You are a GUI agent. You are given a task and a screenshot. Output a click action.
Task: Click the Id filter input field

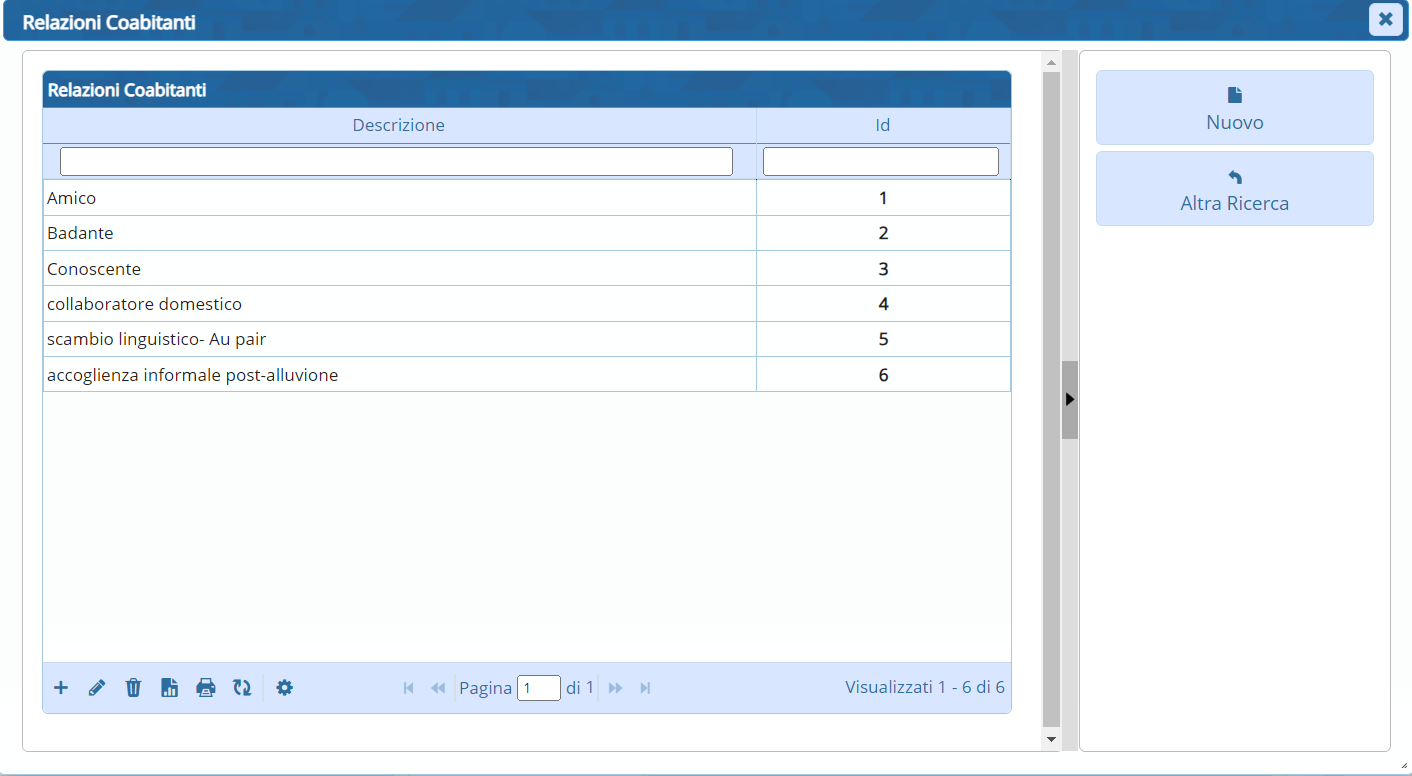[x=880, y=162]
